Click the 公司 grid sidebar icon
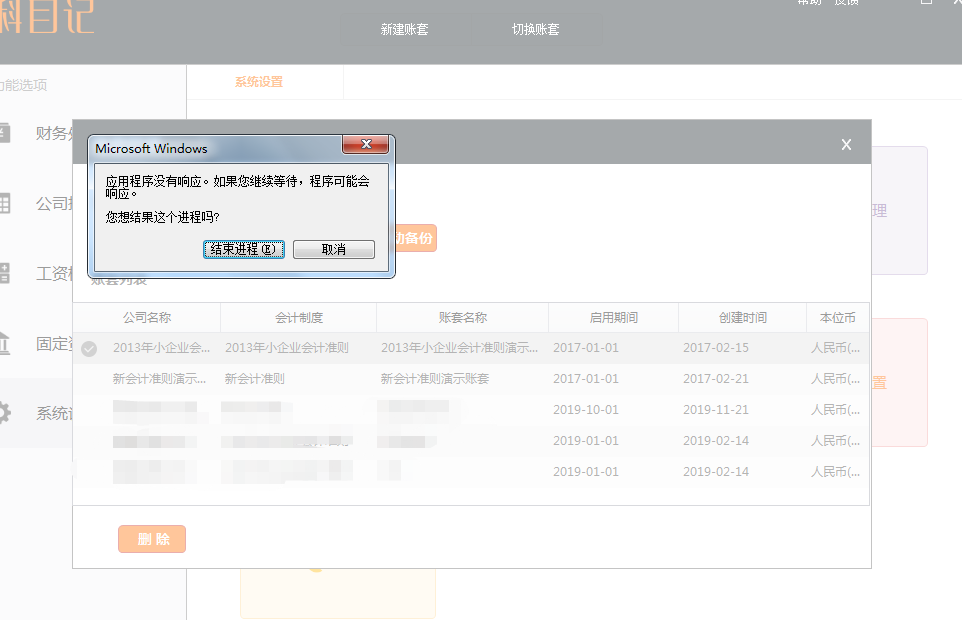Image resolution: width=962 pixels, height=620 pixels. [4, 203]
